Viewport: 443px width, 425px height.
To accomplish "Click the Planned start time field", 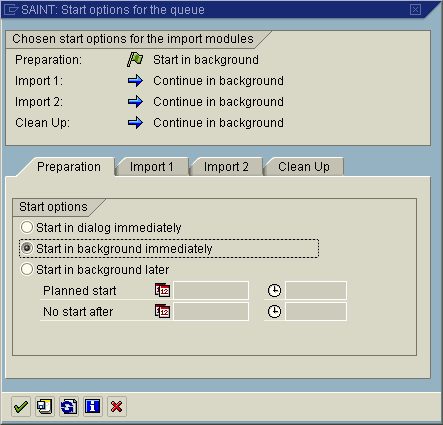I will 316,290.
